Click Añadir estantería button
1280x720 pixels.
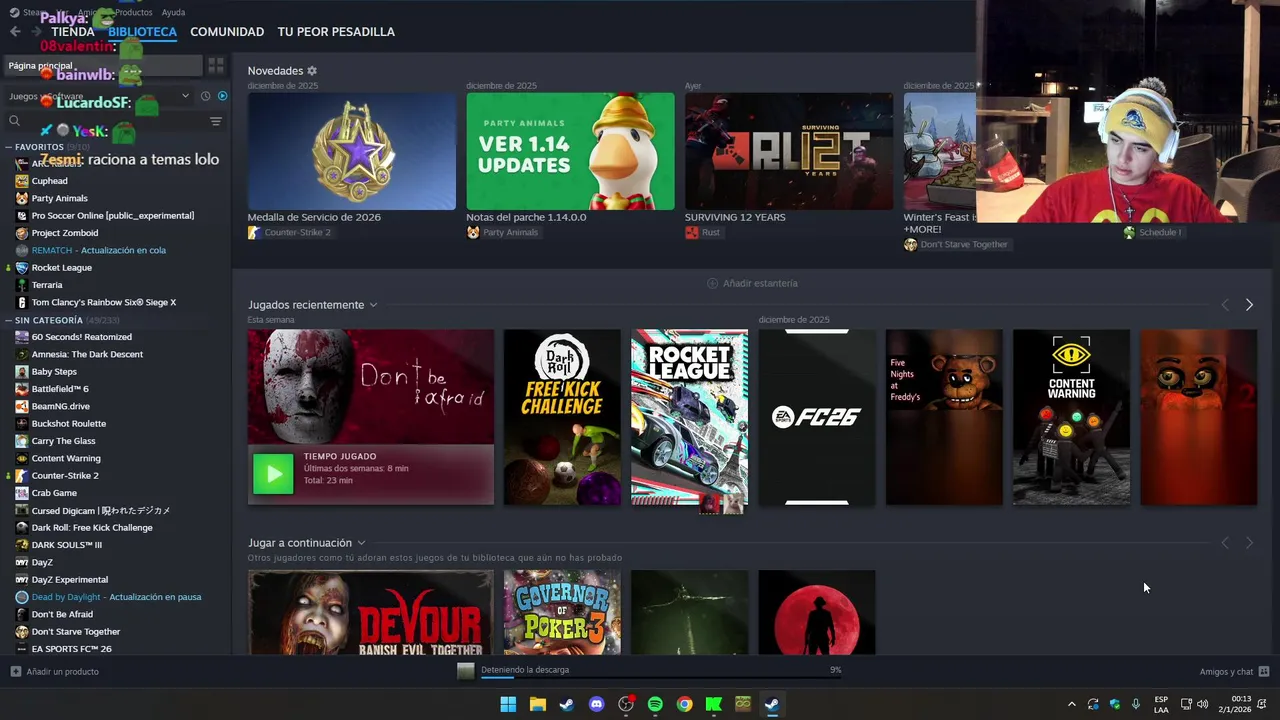pos(752,283)
